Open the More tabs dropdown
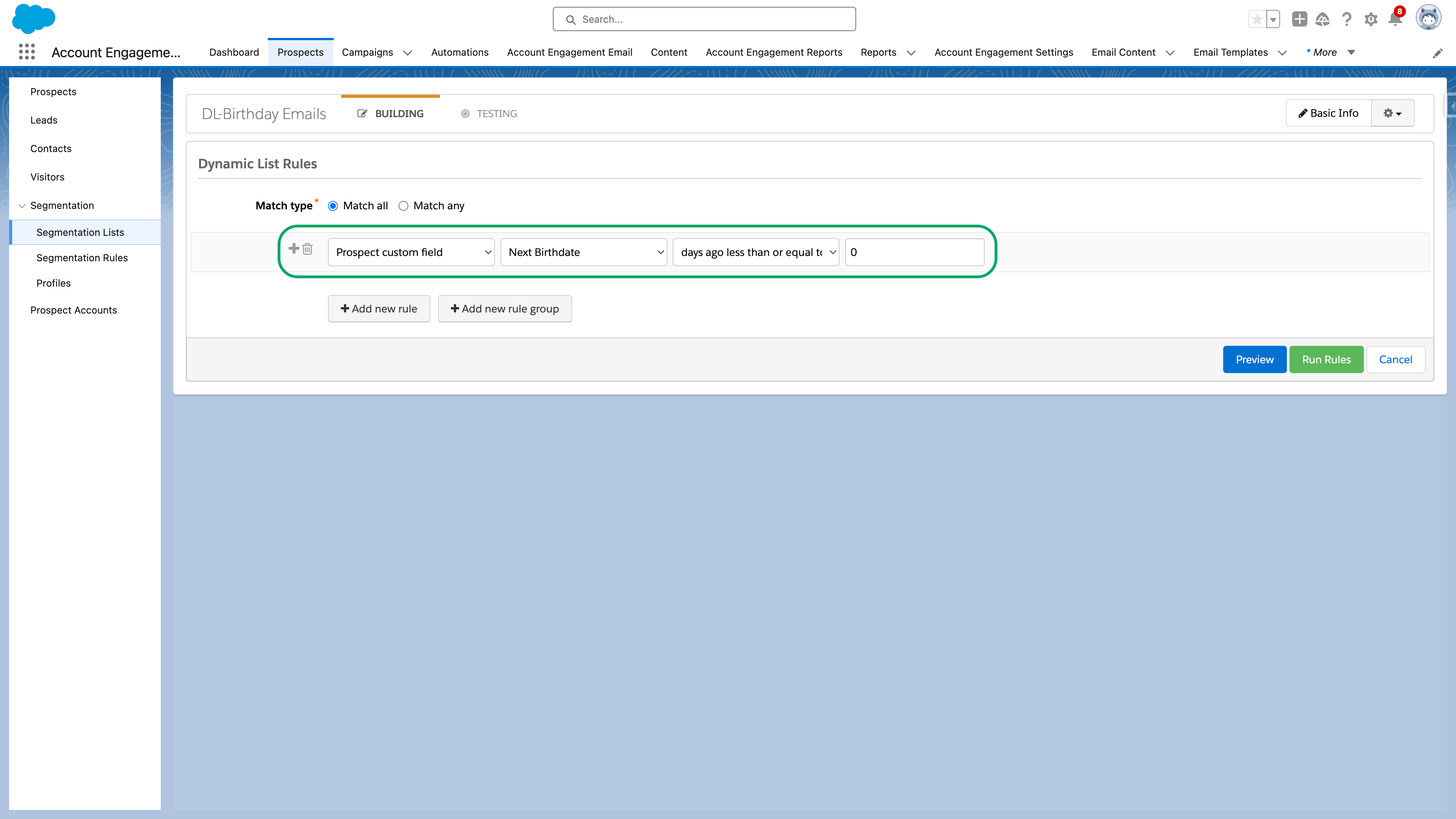The width and height of the screenshot is (1456, 819). (1330, 53)
